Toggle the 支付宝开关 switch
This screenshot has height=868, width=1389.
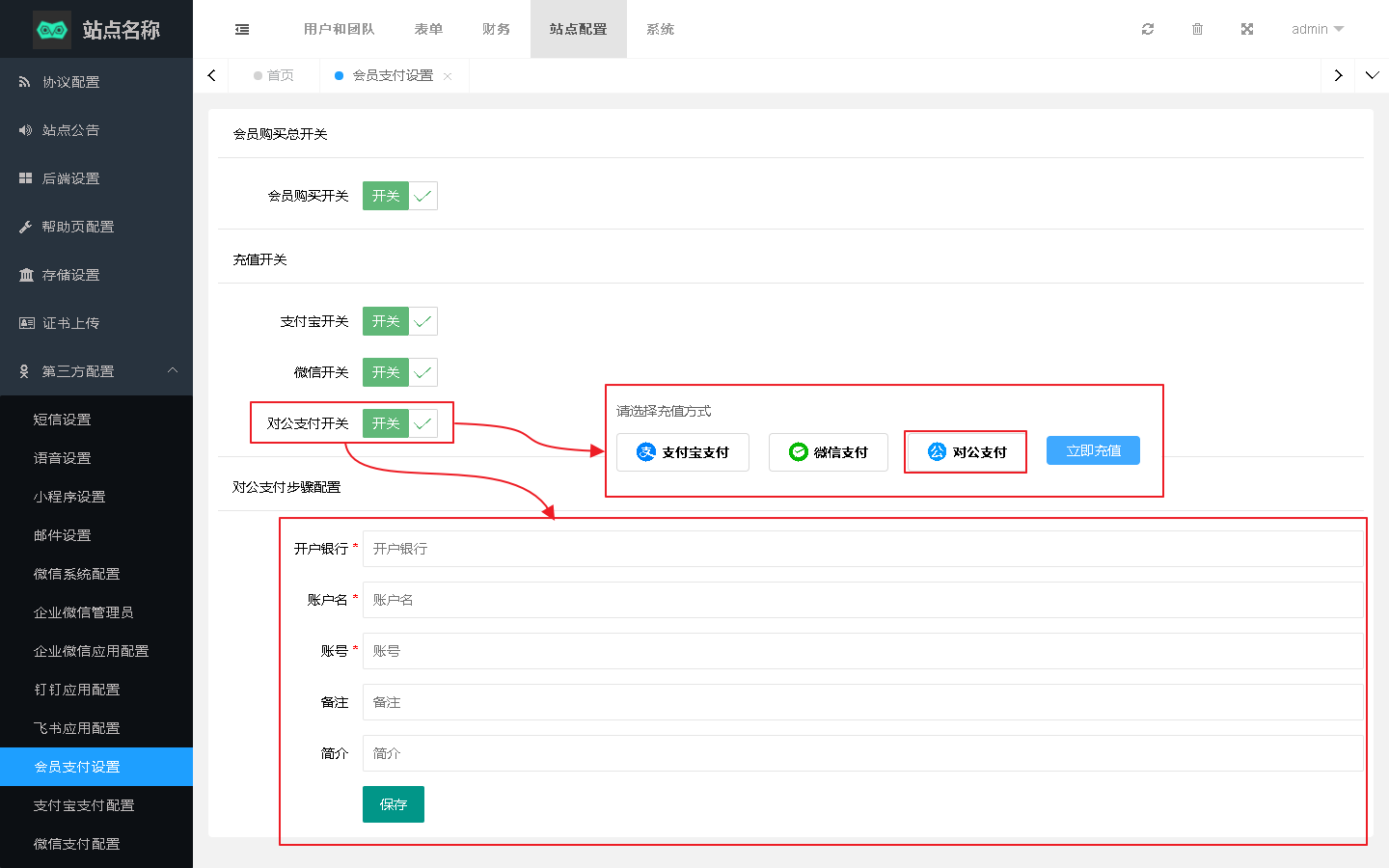(399, 321)
